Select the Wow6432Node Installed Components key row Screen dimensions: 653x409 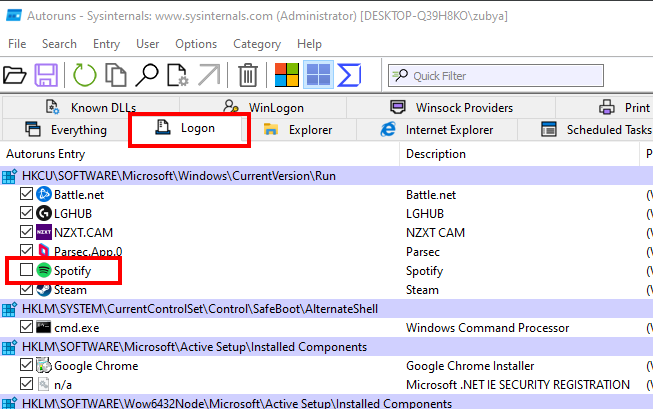click(x=326, y=403)
